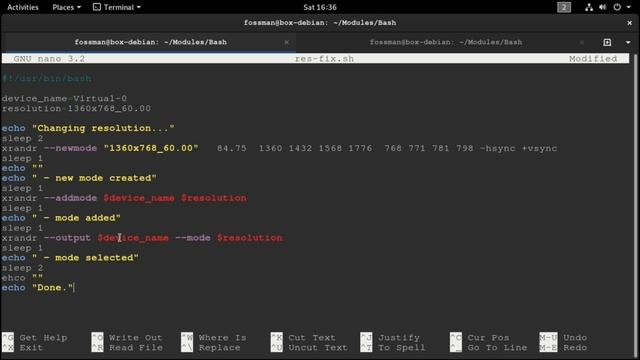Expand the system menu arrow

click(629, 7)
